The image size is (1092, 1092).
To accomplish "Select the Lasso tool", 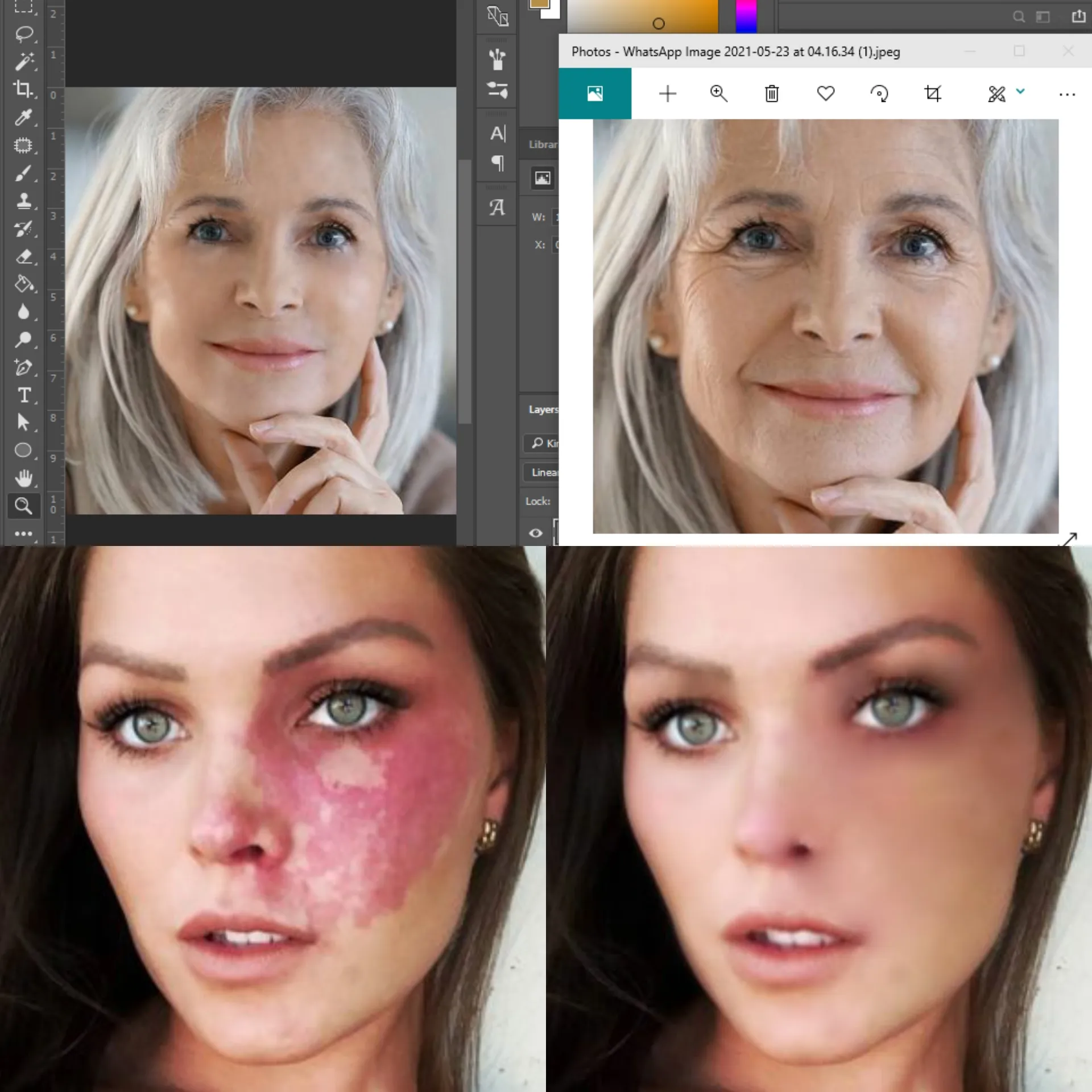I will (x=23, y=34).
